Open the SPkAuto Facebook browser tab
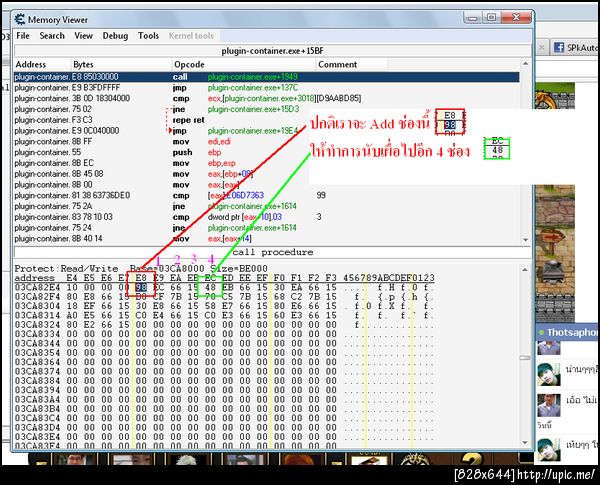The image size is (600, 485). pos(575,47)
